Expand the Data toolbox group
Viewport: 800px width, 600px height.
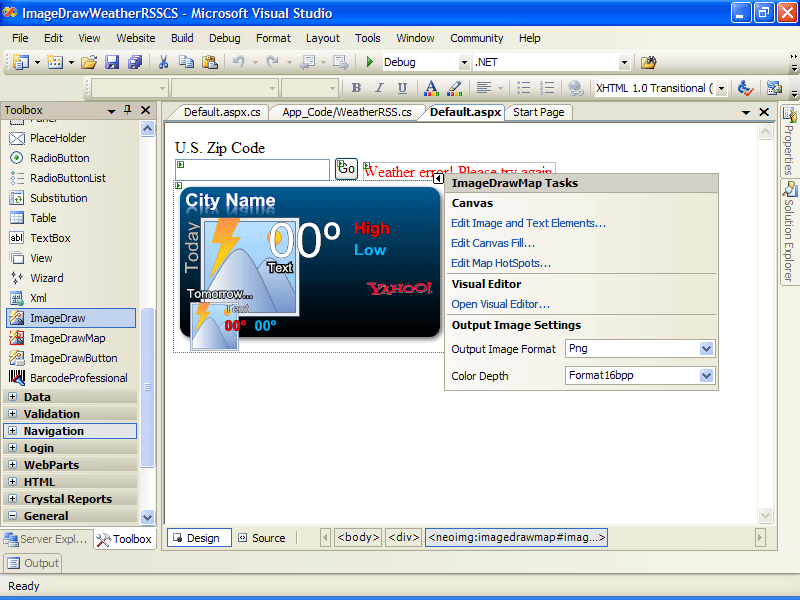[x=13, y=396]
